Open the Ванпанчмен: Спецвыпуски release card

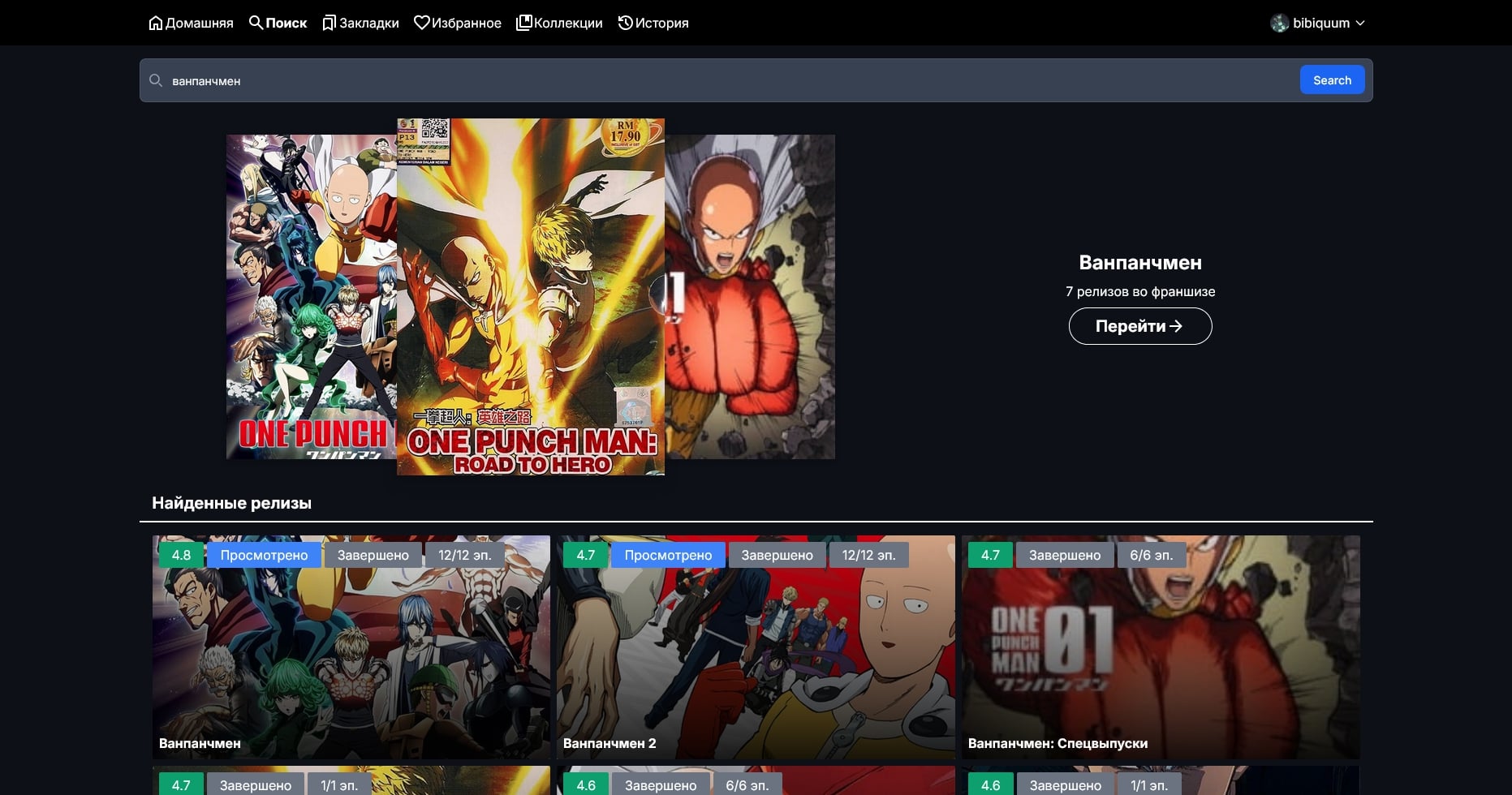(1161, 647)
